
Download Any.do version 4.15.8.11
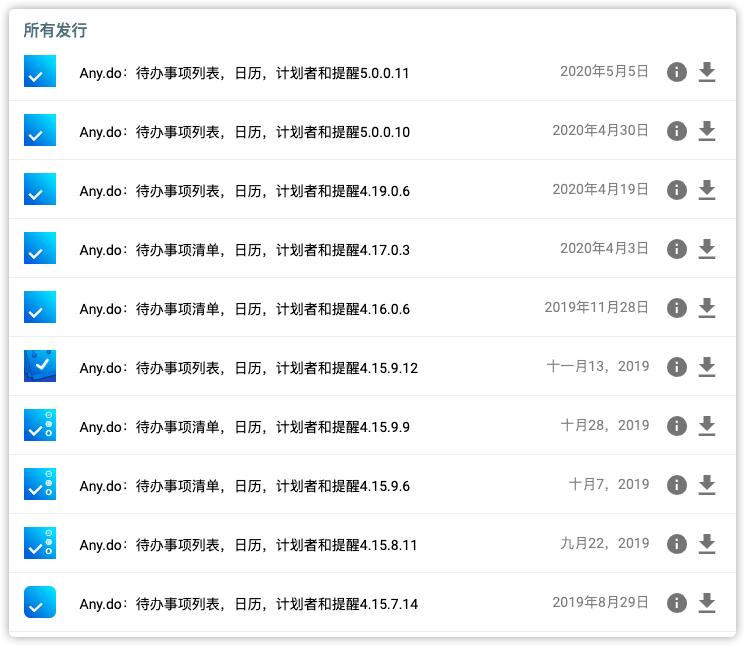707,544
